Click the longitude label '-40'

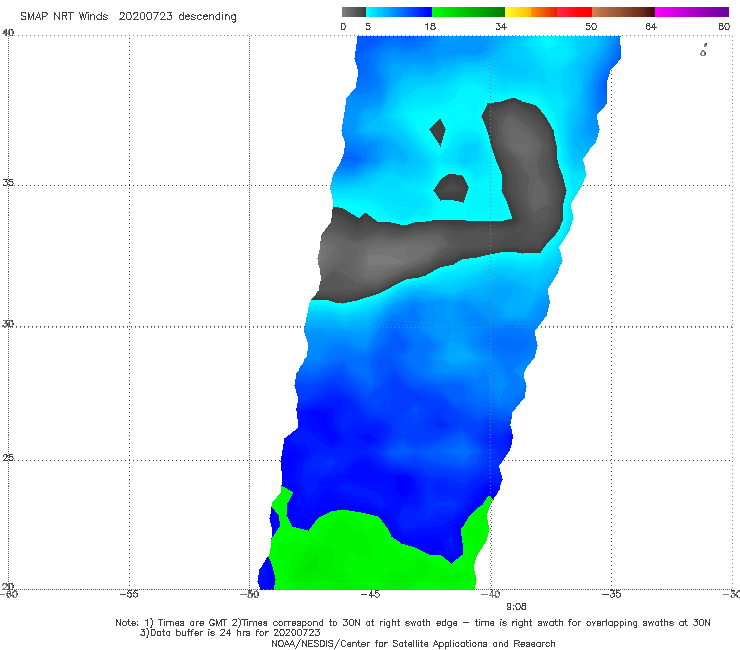point(491,594)
